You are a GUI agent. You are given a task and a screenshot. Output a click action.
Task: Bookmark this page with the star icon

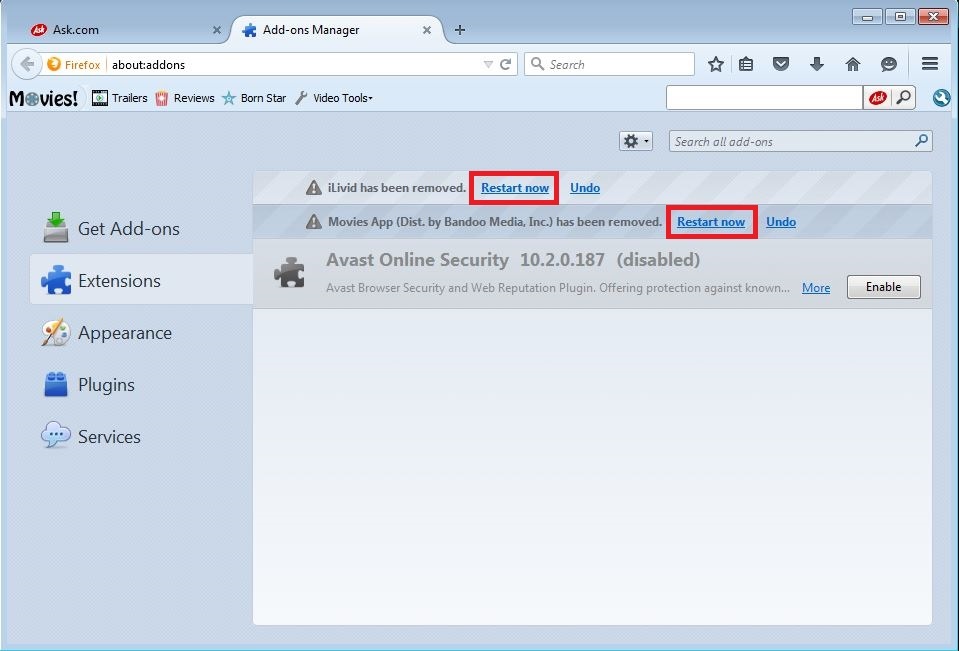pyautogui.click(x=716, y=64)
